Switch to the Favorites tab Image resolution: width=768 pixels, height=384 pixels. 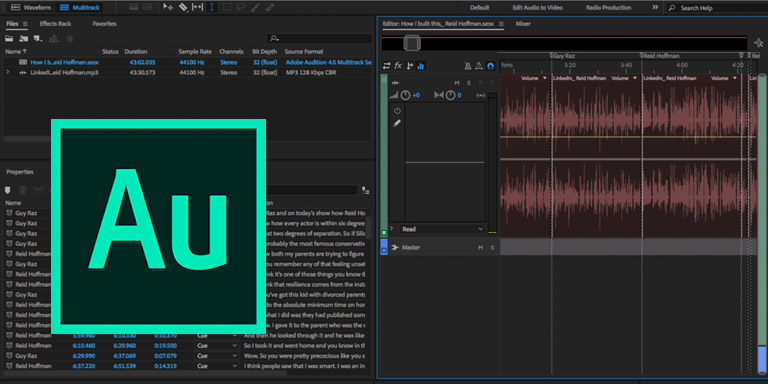click(x=104, y=24)
